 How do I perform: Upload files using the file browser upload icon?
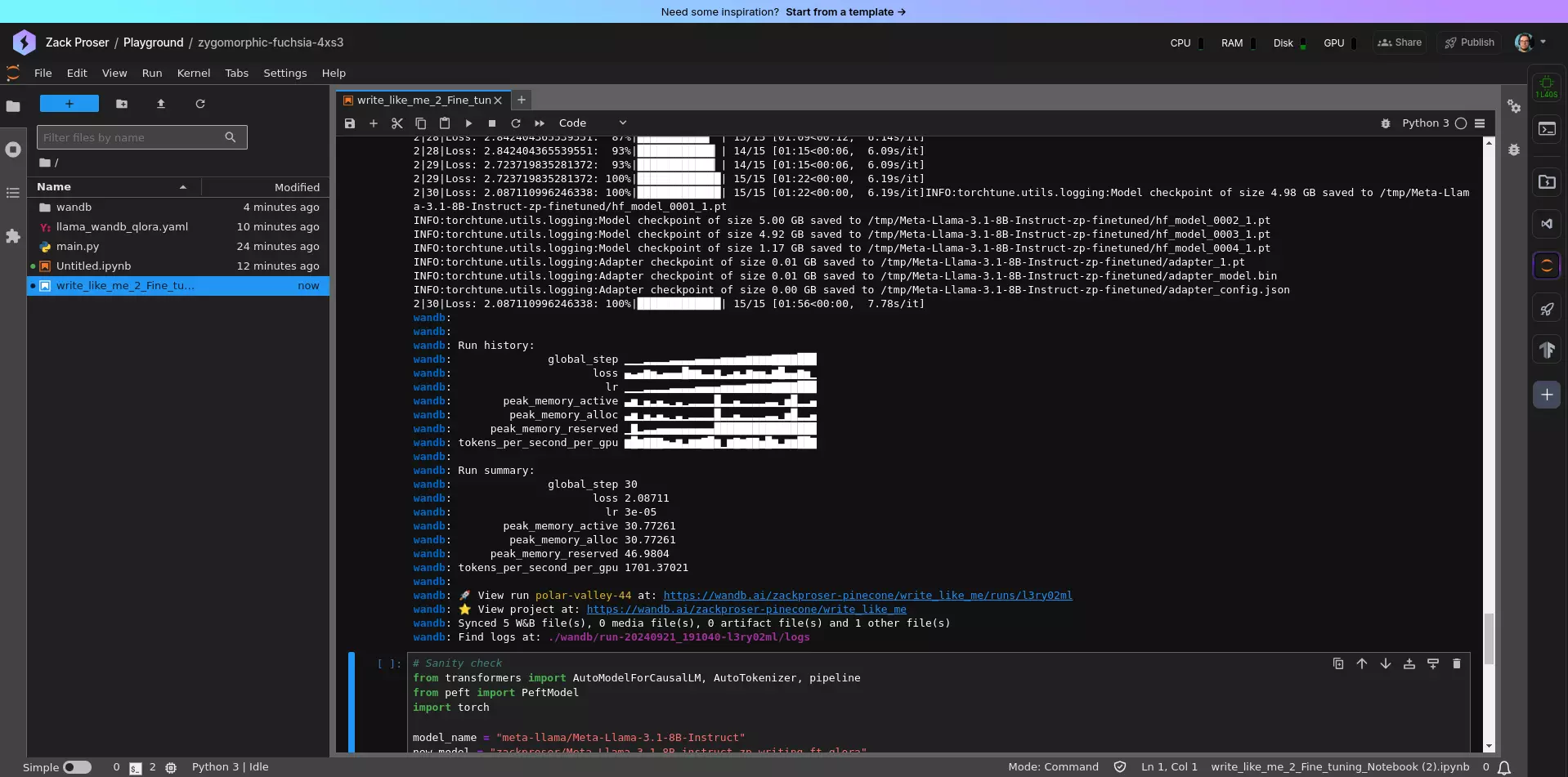coord(160,104)
